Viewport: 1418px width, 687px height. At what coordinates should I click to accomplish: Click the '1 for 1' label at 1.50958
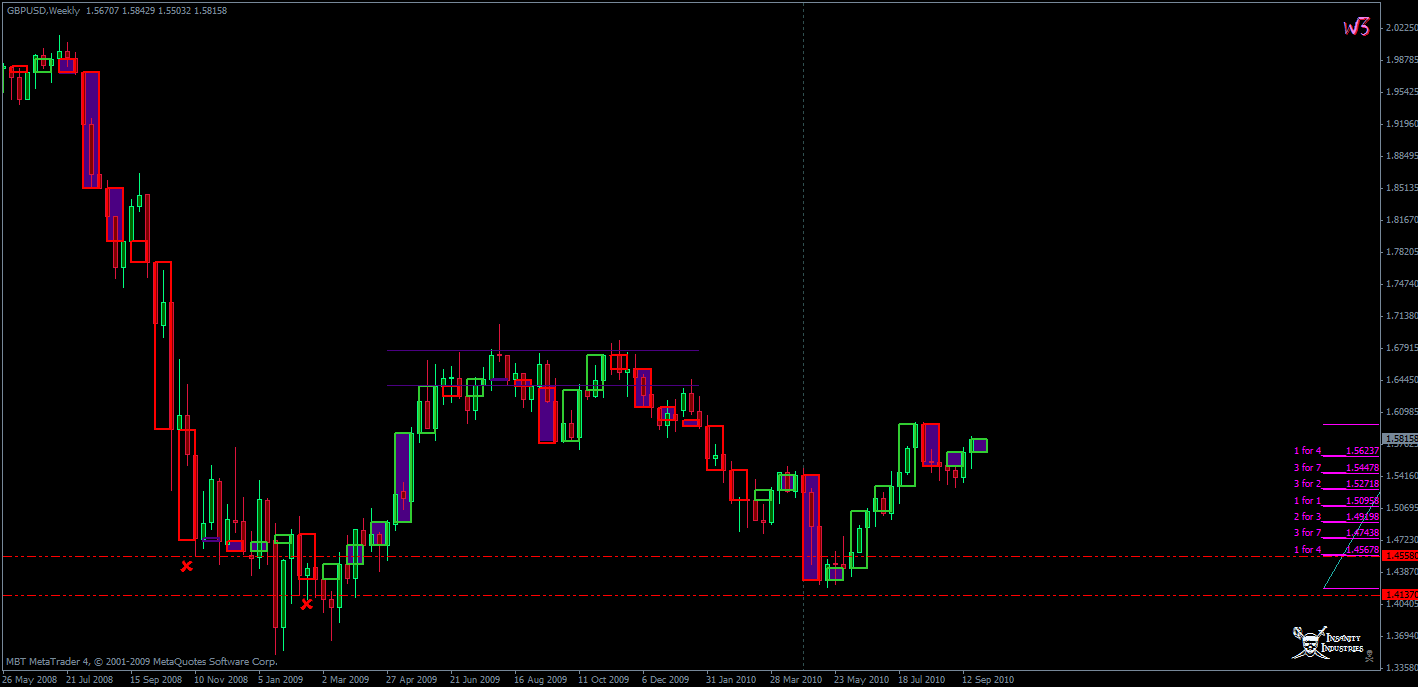tap(1307, 500)
